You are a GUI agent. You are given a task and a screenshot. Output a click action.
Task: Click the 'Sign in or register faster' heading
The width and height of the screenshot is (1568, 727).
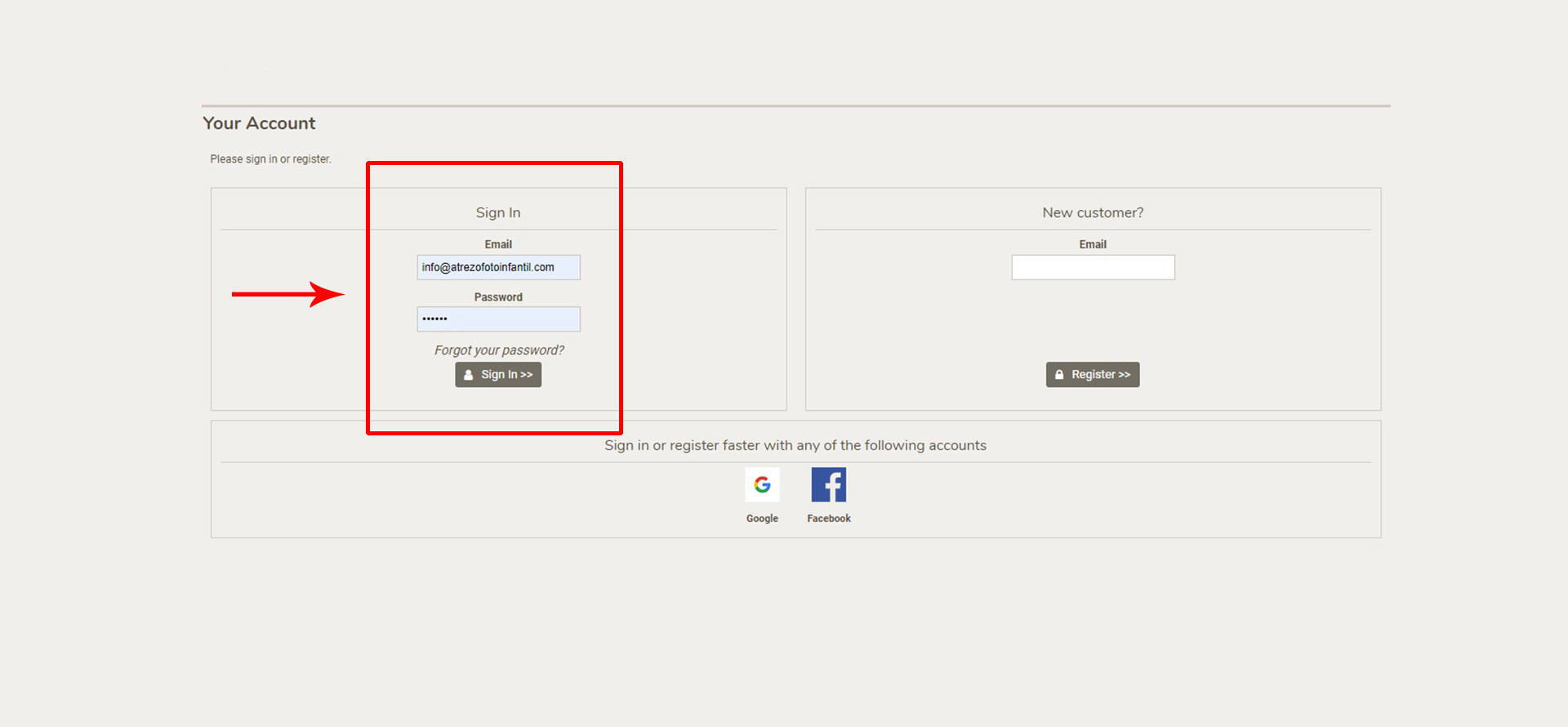pyautogui.click(x=795, y=445)
